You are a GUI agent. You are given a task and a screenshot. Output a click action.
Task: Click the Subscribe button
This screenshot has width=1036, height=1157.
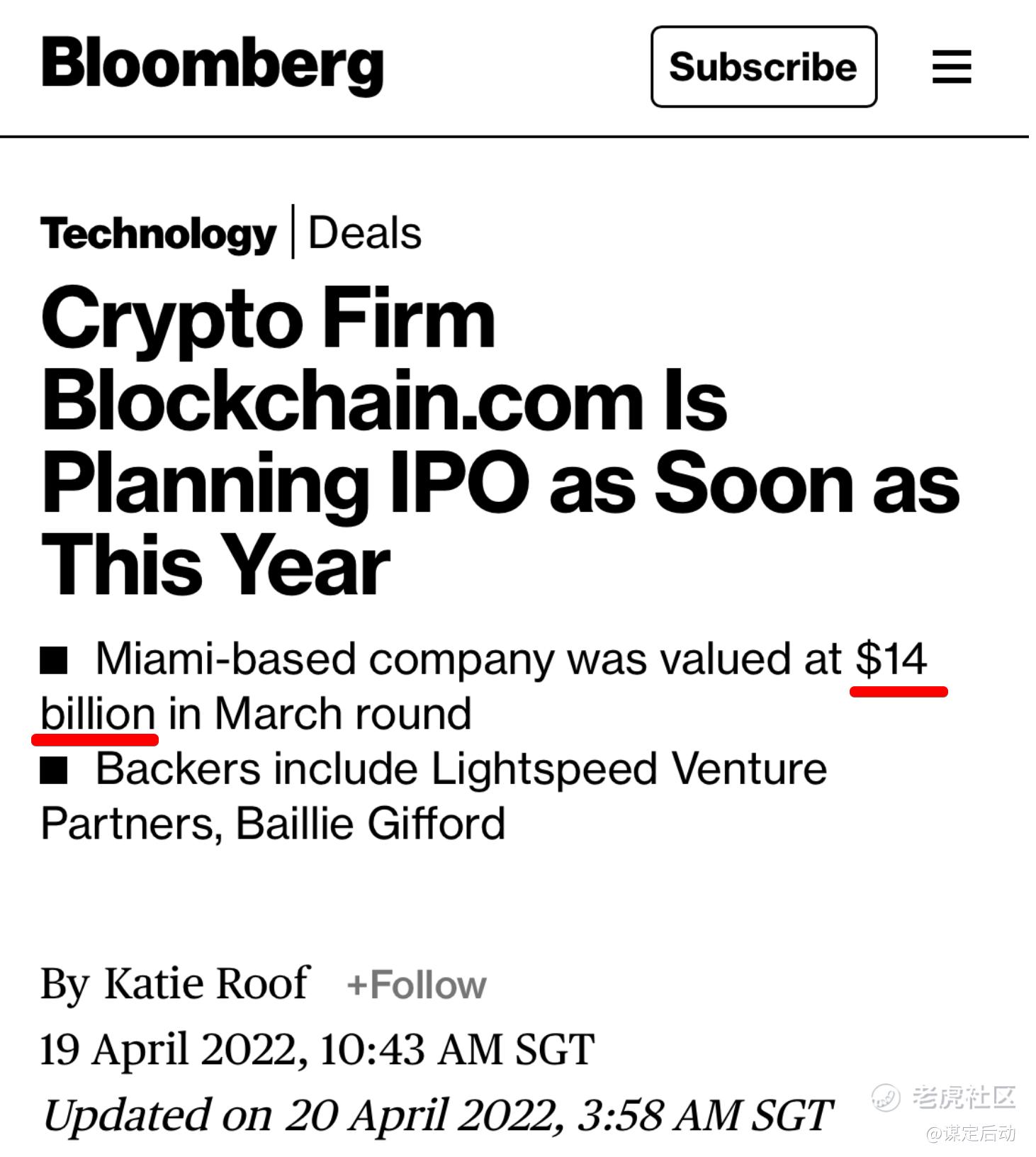tap(764, 67)
